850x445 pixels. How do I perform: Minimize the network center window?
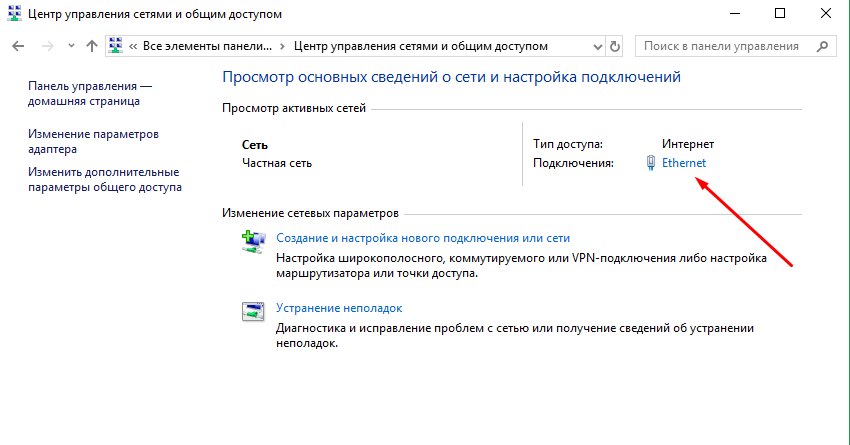coord(735,14)
